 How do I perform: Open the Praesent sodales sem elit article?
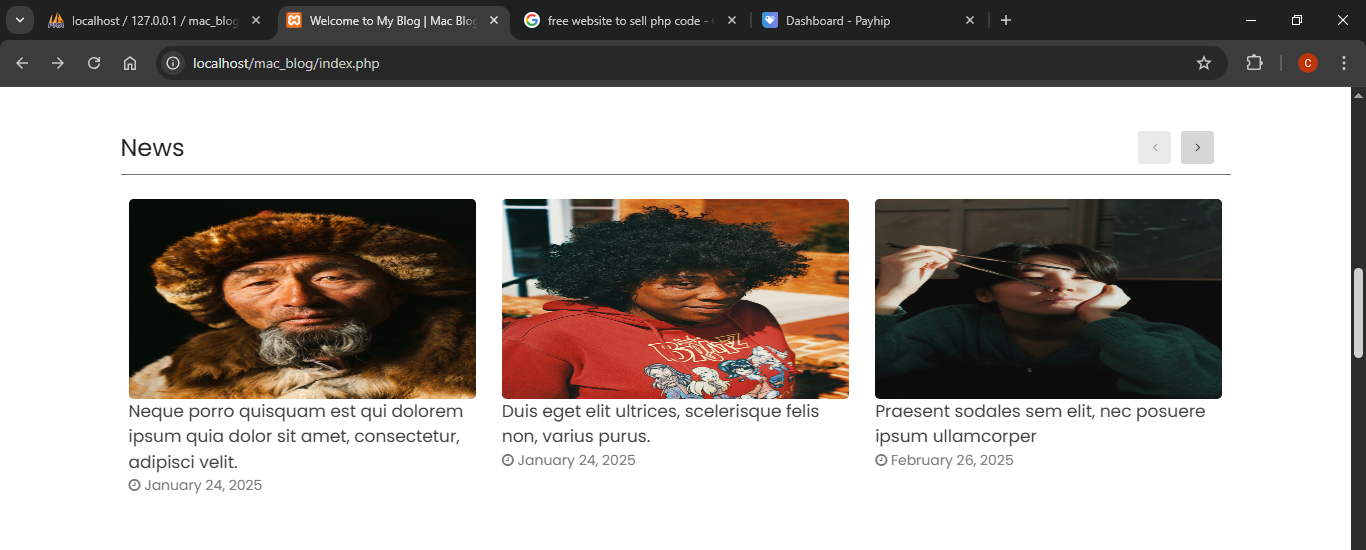click(1040, 424)
